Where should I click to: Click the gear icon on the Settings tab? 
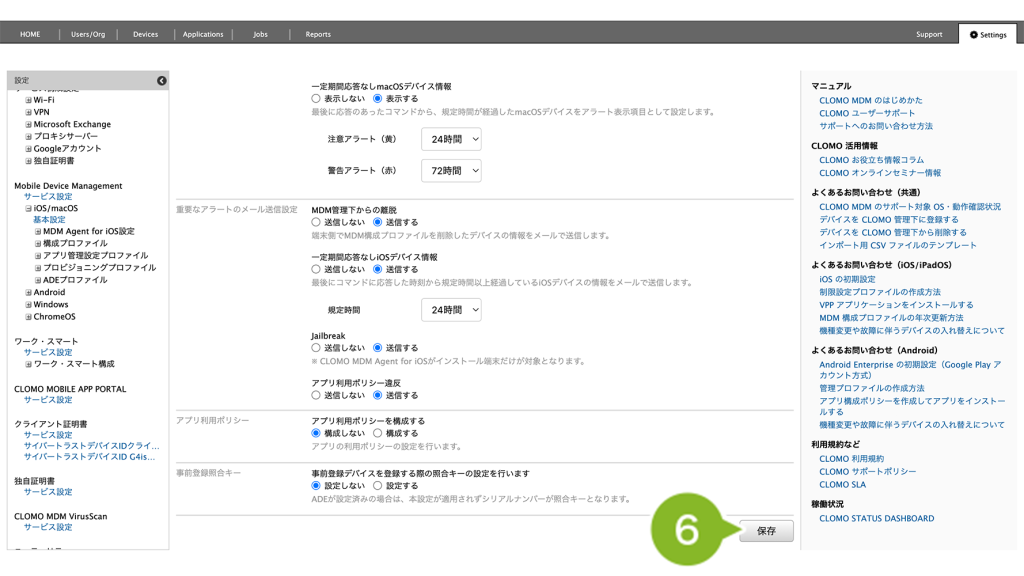click(x=974, y=34)
